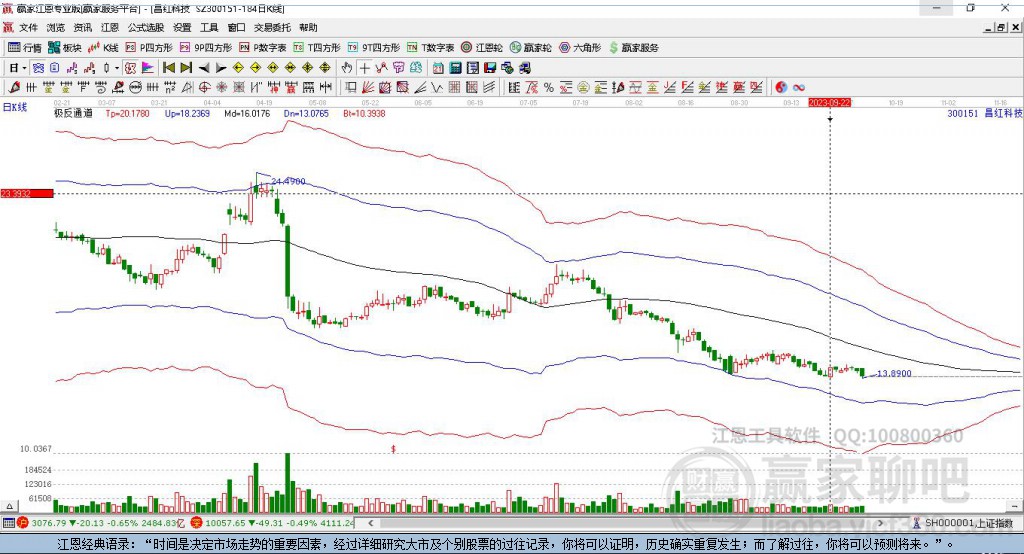Click the SH000001 上证指数 status entry
Image resolution: width=1024 pixels, height=554 pixels.
coord(964,523)
